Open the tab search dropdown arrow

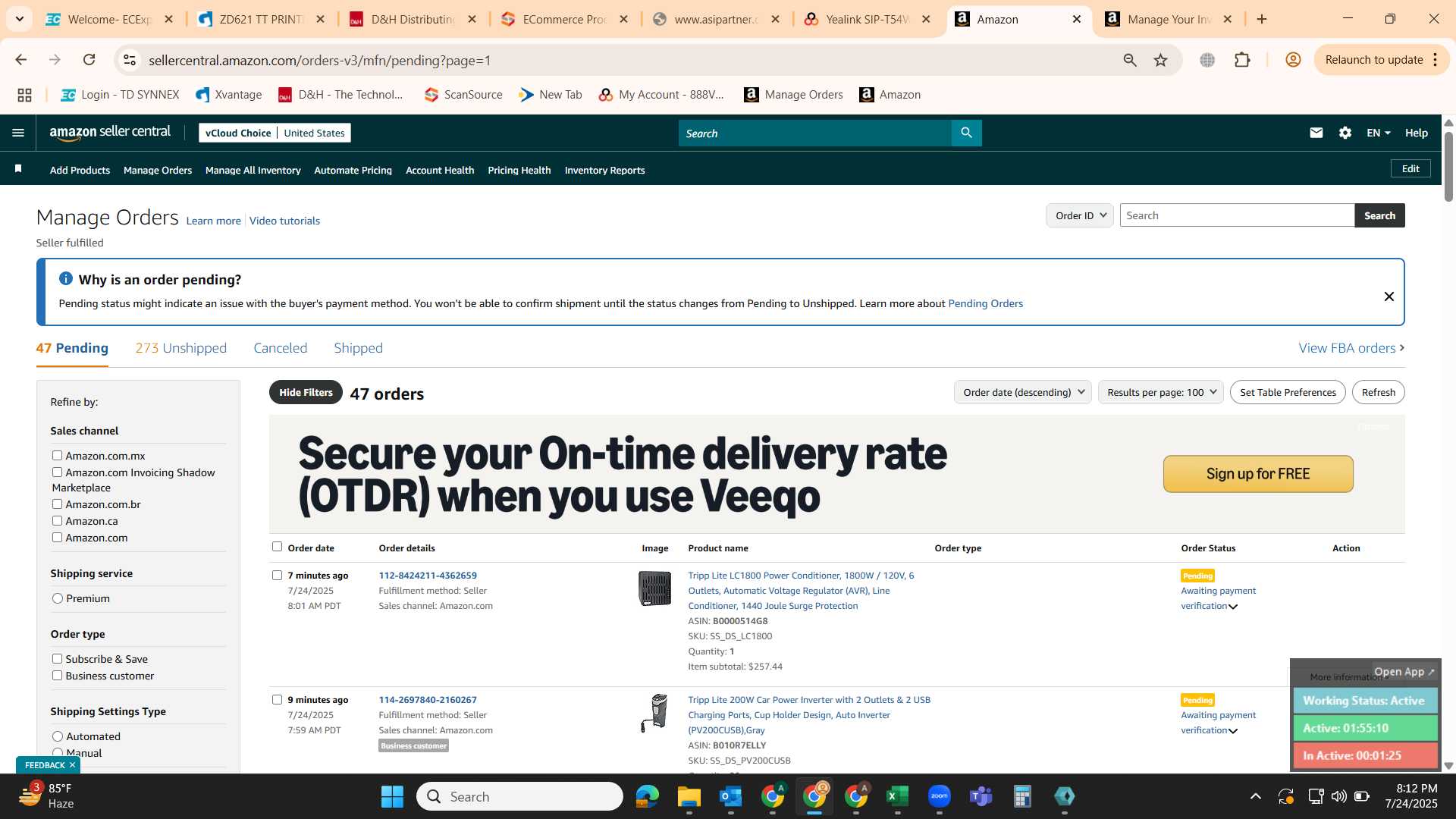(x=19, y=19)
